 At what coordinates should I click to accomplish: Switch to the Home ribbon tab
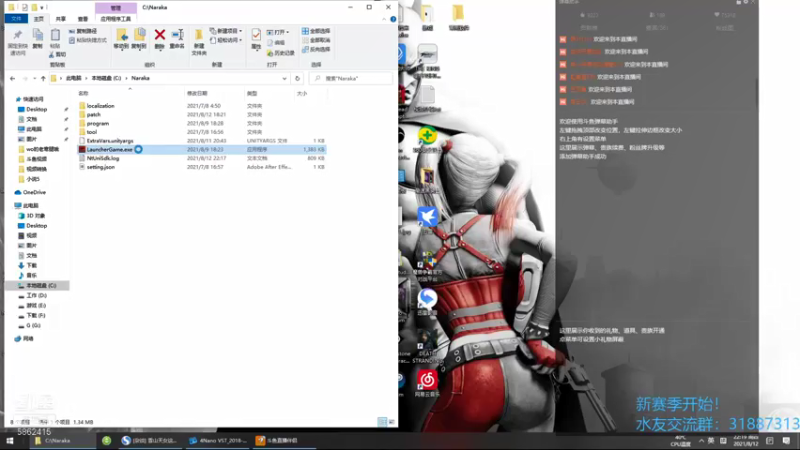(x=39, y=19)
